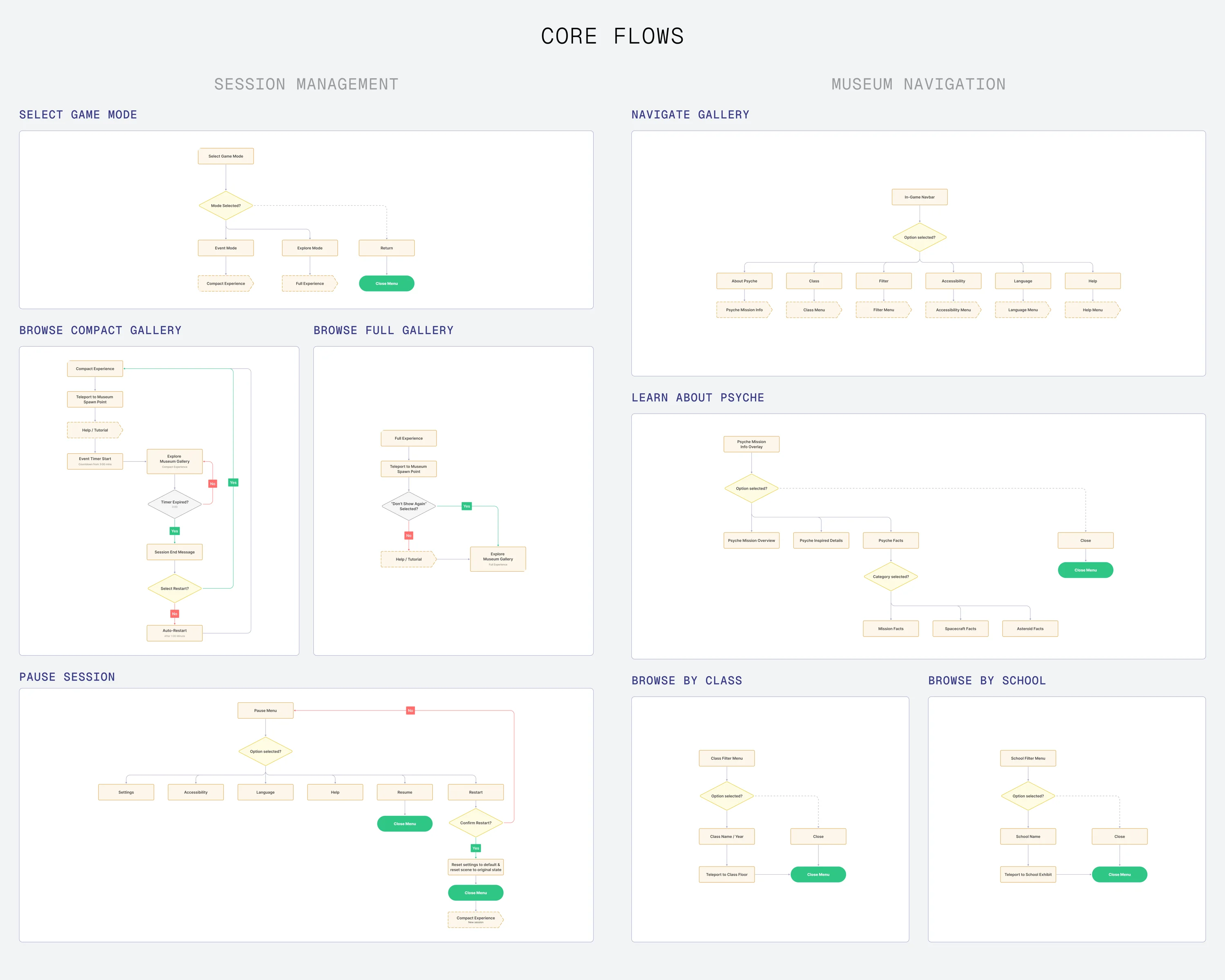This screenshot has height=980, width=1225.
Task: Select the Mode Selected? decision diamond
Action: click(x=225, y=206)
